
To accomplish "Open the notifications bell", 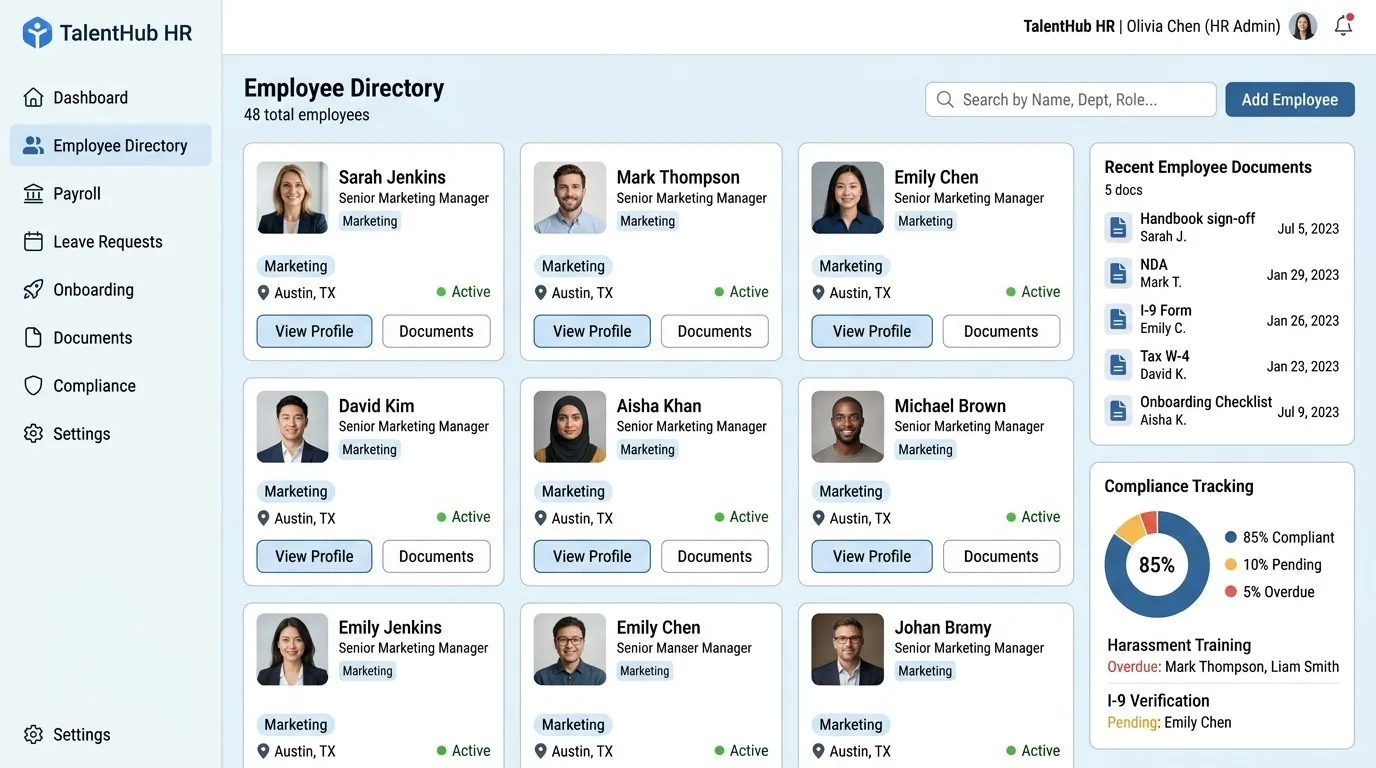I will tap(1343, 26).
